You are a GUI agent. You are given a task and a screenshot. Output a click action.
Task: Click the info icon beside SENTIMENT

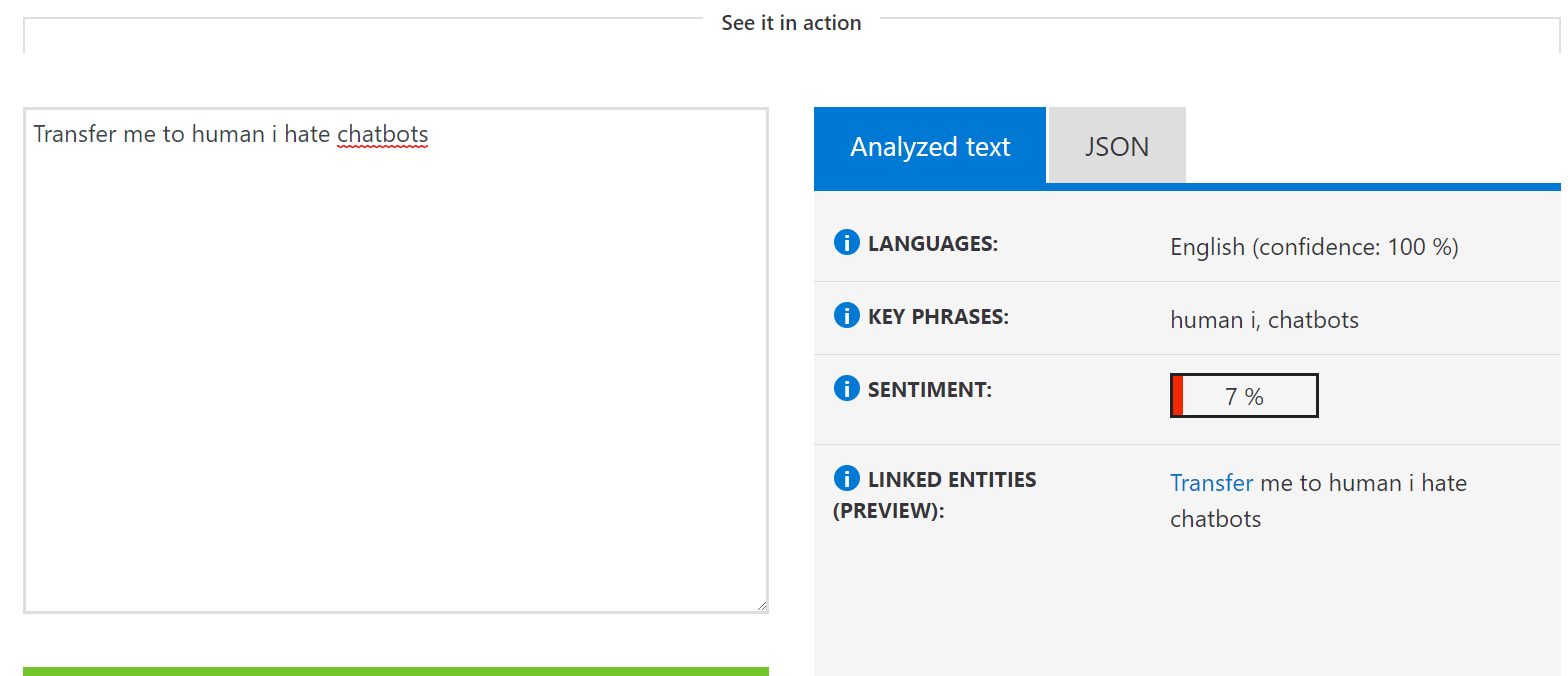coord(846,388)
